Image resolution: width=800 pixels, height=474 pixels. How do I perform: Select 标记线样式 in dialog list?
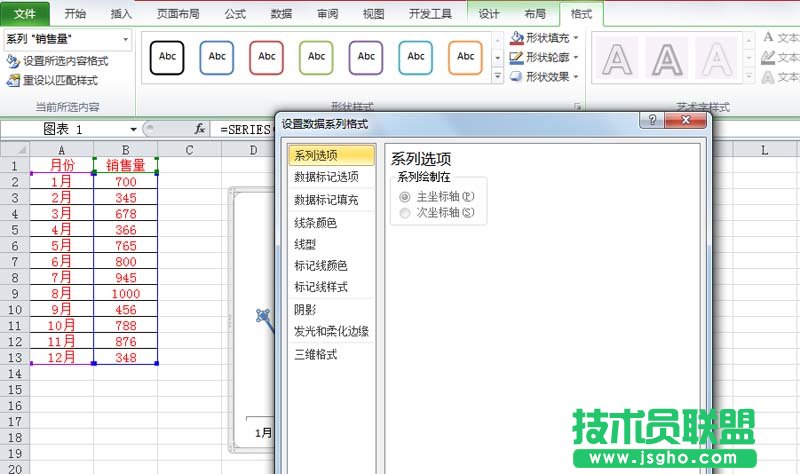(x=332, y=287)
